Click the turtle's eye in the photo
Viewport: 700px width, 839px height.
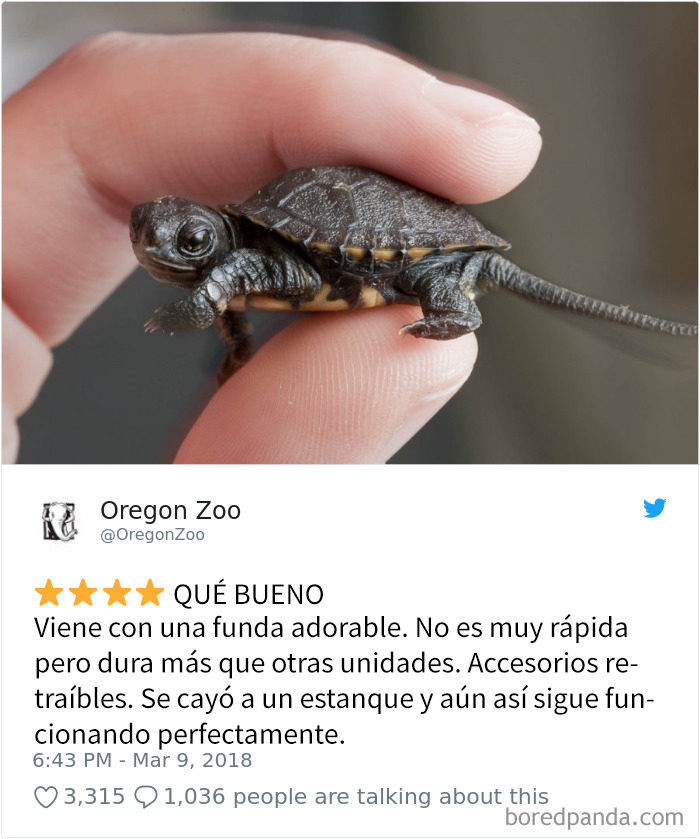tap(194, 239)
